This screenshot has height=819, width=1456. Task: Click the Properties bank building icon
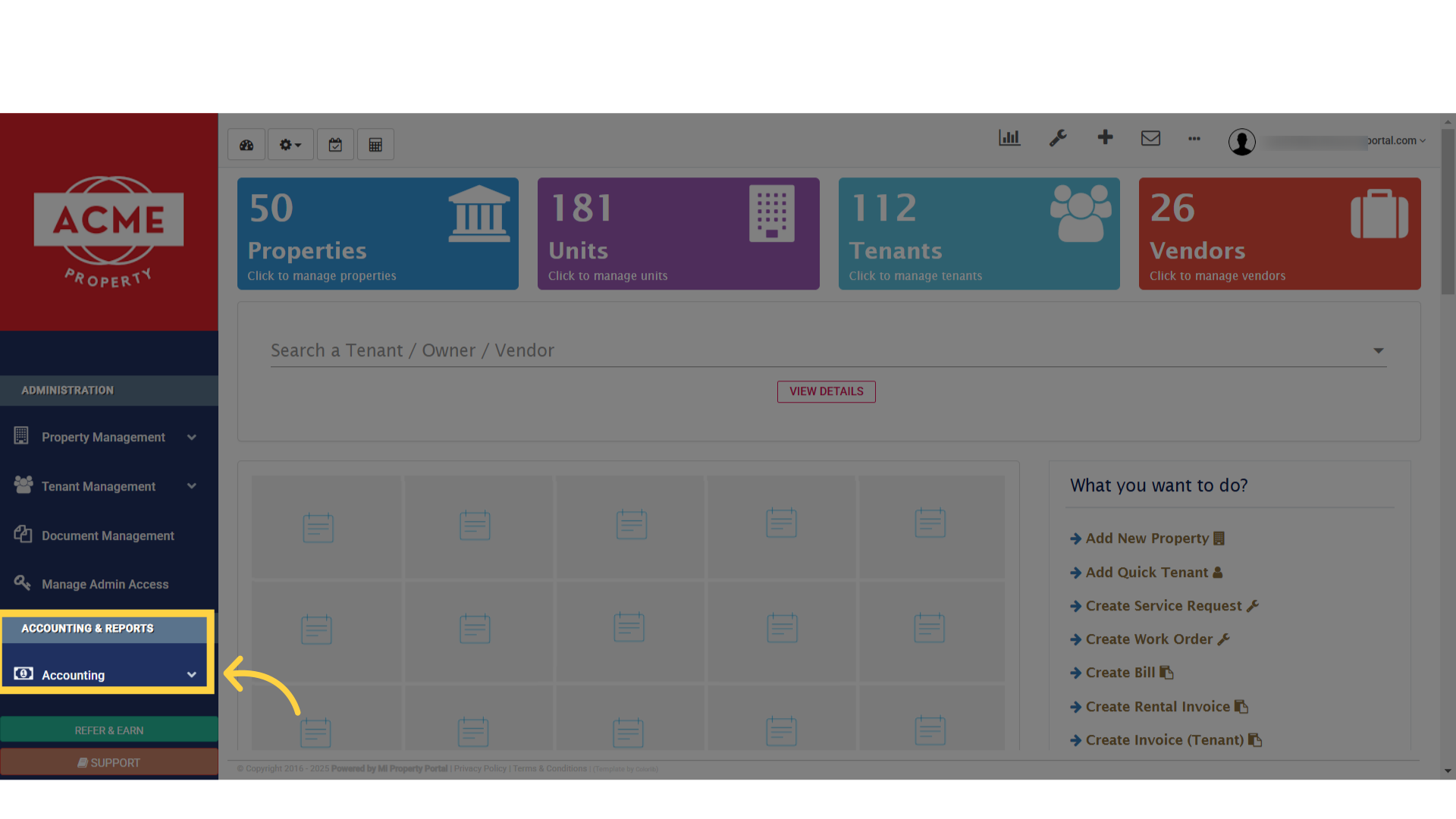pos(479,214)
